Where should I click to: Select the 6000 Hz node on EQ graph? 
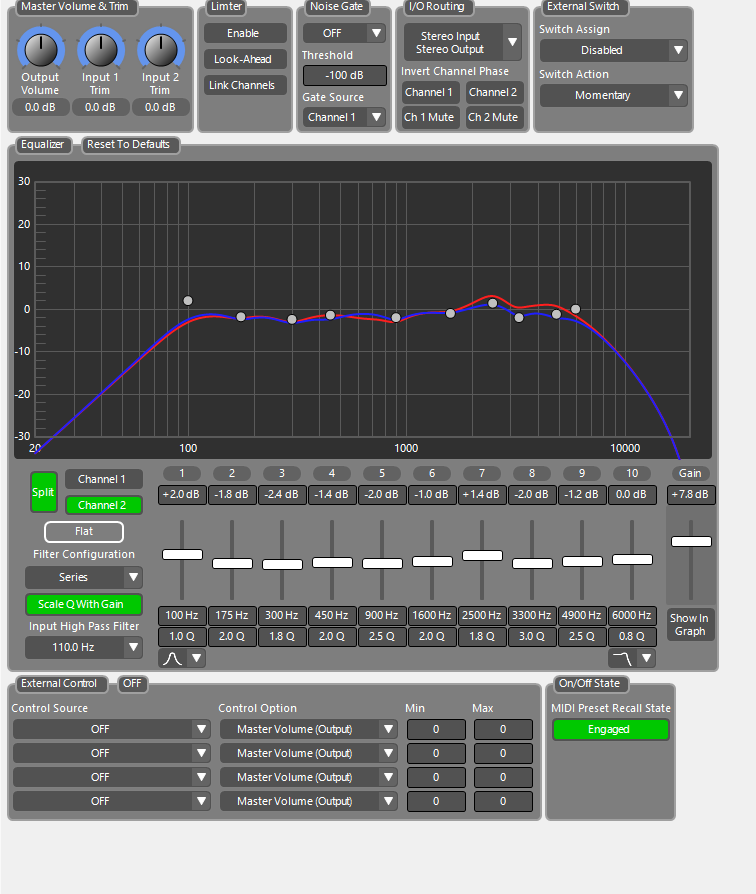coord(575,310)
